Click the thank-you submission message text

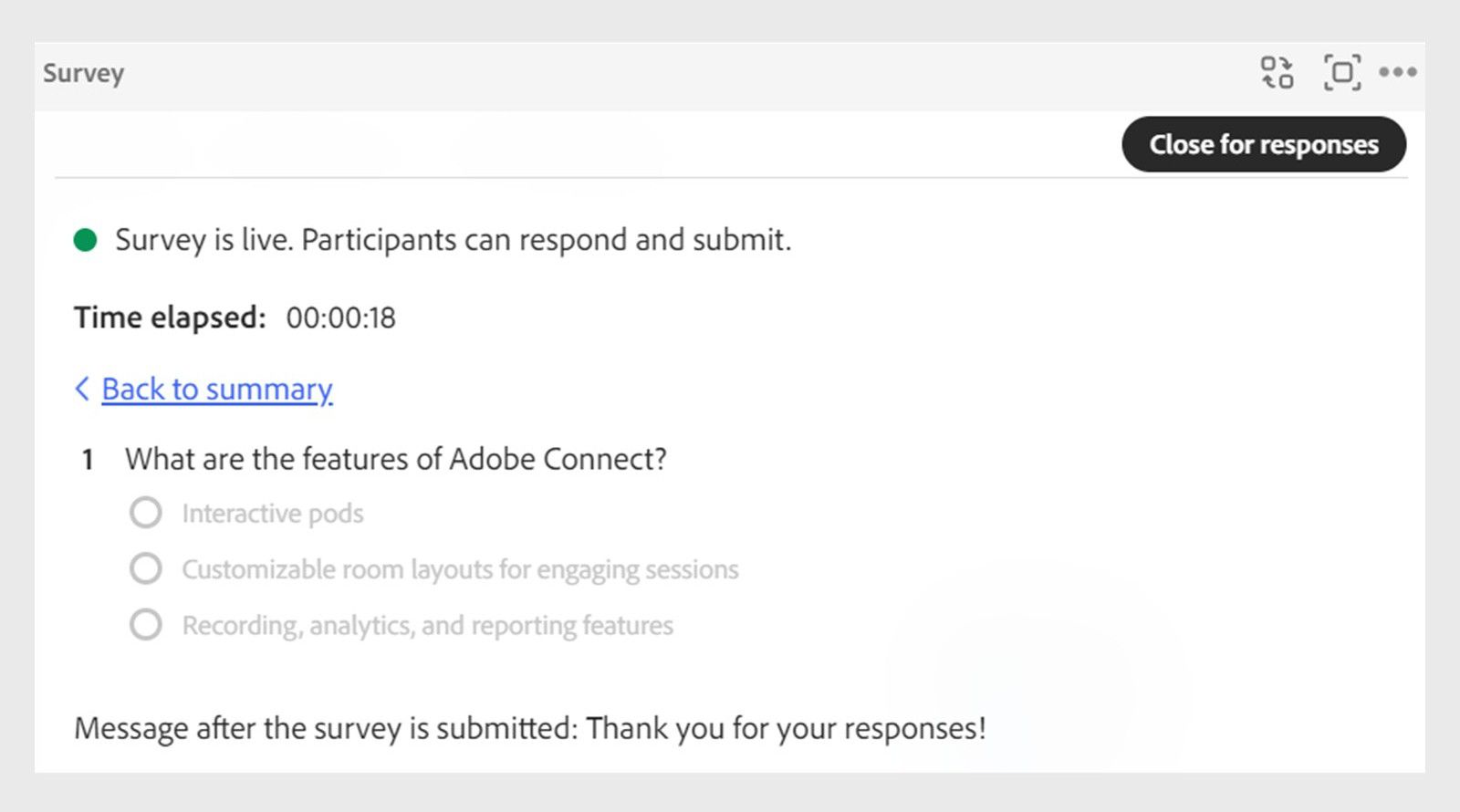(x=530, y=728)
